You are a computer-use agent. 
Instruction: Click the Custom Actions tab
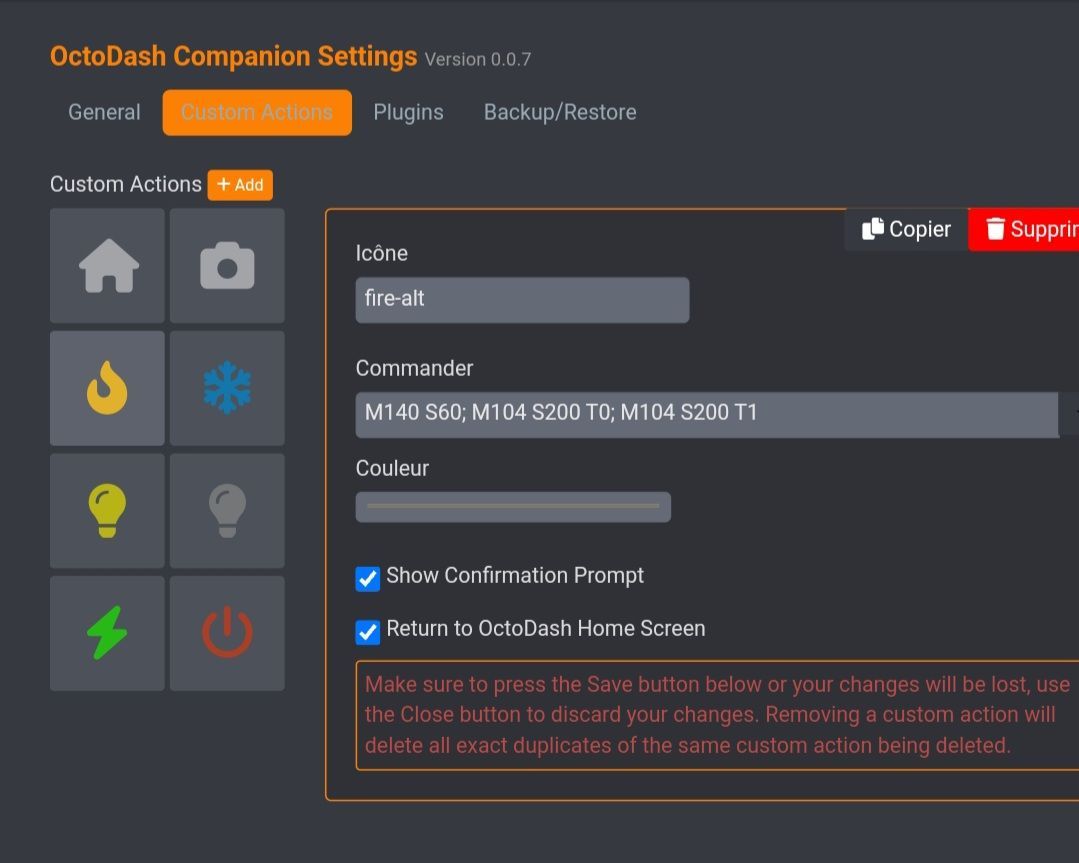pyautogui.click(x=257, y=112)
